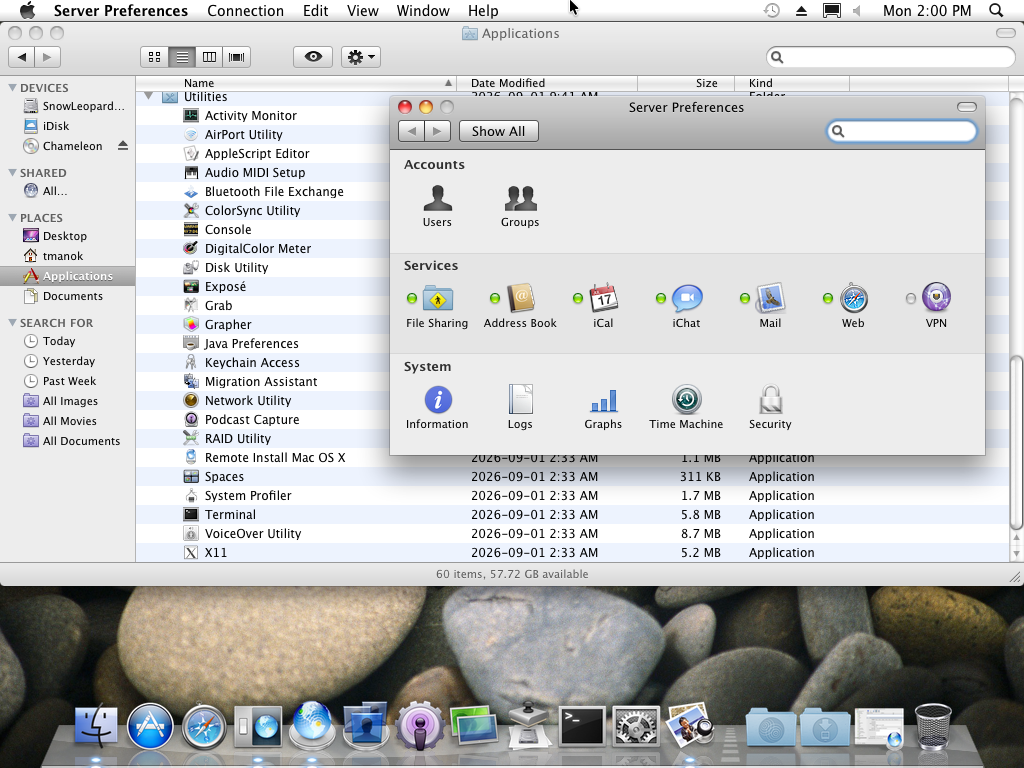Screen dimensions: 1024x768
Task: Open Terminal from the Dock
Action: tap(582, 726)
